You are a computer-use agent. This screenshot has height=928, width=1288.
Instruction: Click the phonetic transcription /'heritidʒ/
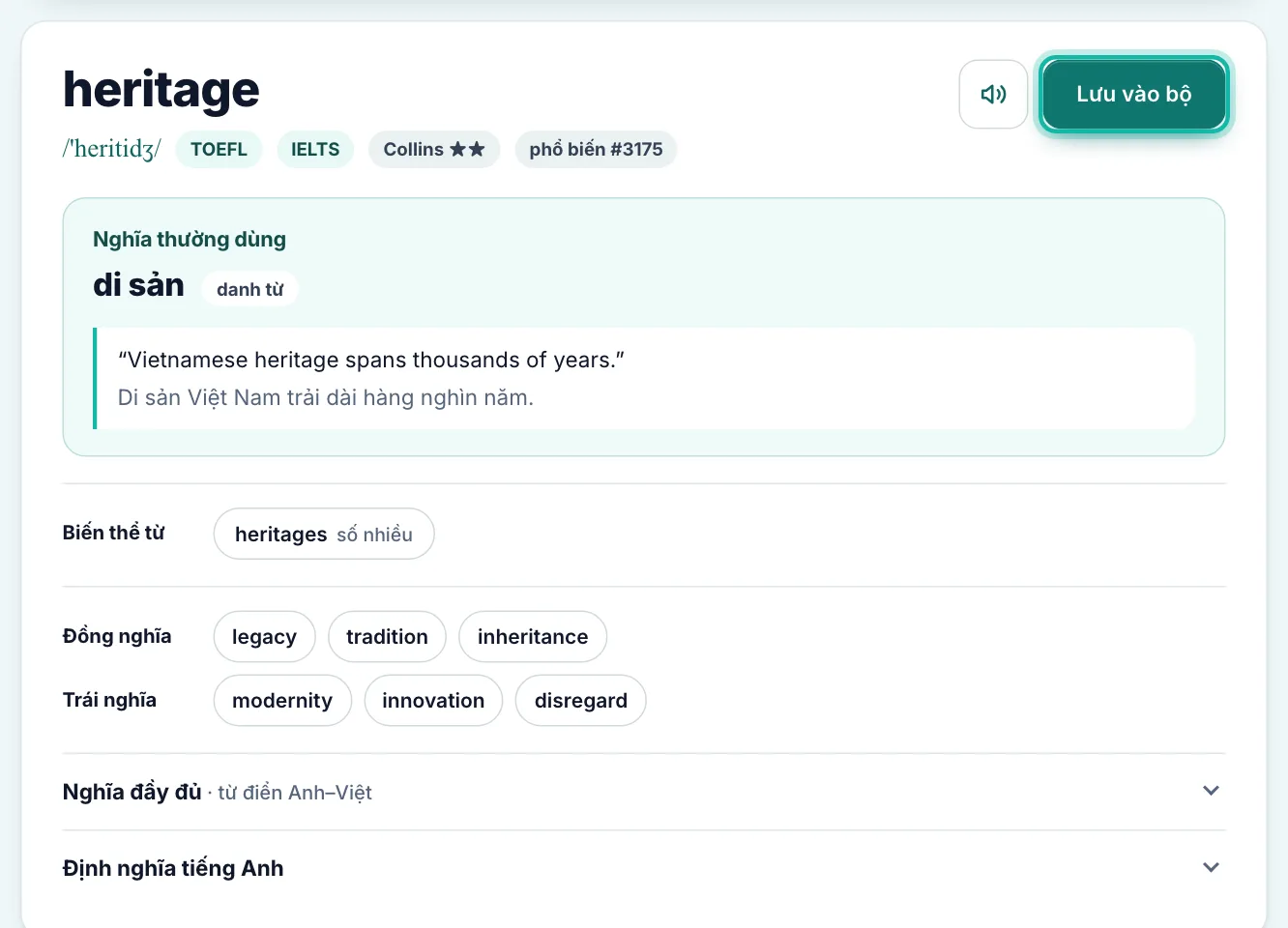(112, 149)
